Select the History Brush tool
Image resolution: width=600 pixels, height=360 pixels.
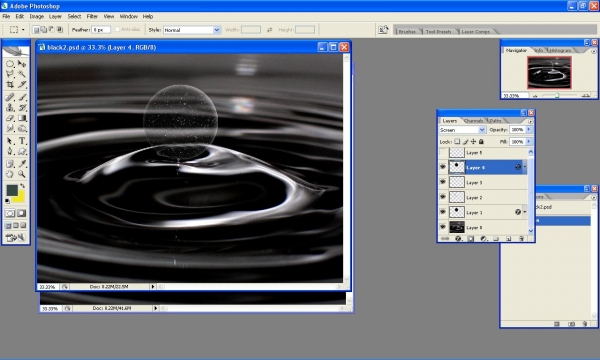click(x=22, y=108)
